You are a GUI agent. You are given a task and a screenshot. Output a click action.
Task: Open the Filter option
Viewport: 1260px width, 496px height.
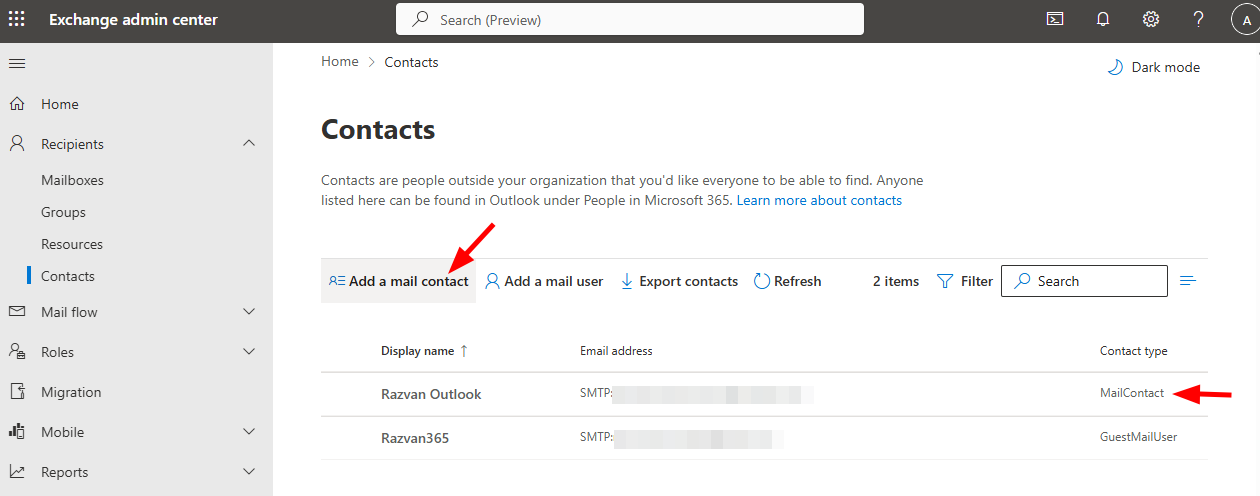(965, 281)
